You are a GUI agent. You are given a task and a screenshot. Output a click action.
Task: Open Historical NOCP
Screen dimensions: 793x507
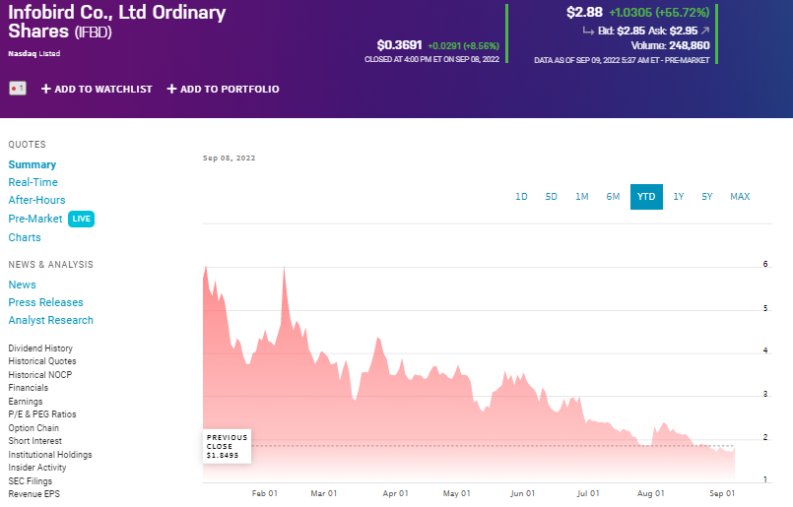[40, 375]
